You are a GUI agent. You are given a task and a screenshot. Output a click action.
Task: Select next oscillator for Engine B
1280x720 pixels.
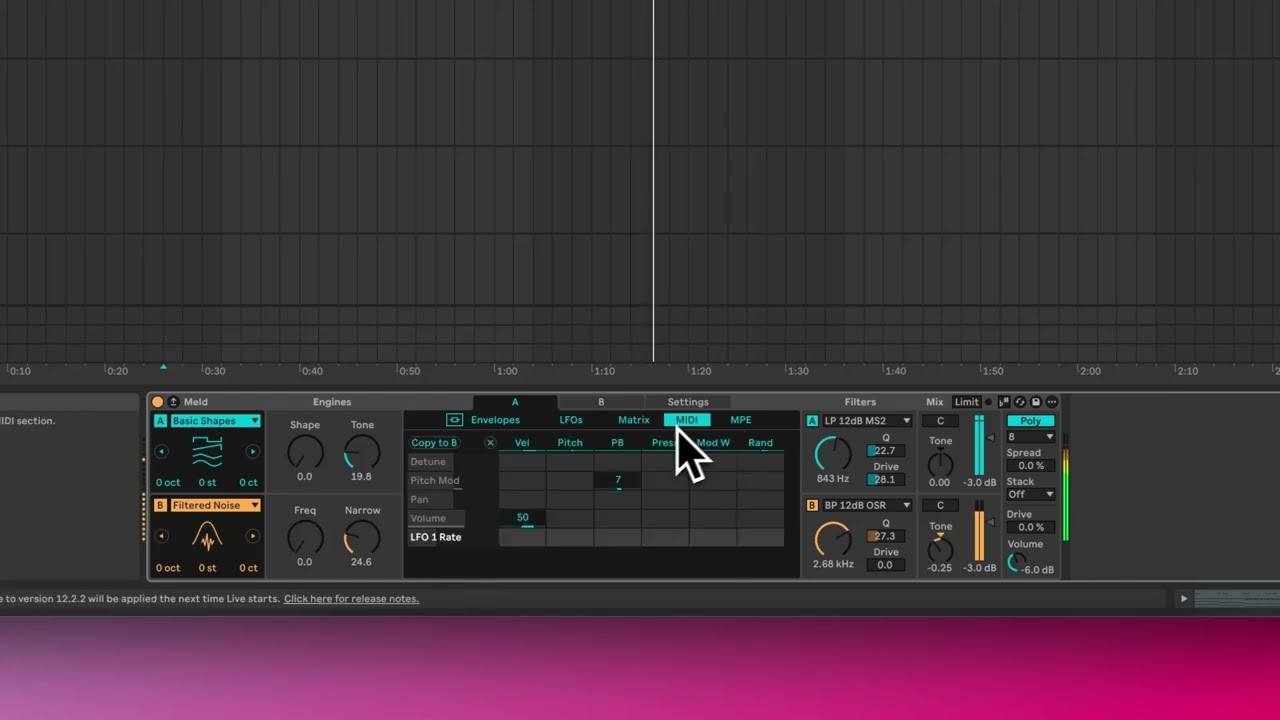click(252, 536)
